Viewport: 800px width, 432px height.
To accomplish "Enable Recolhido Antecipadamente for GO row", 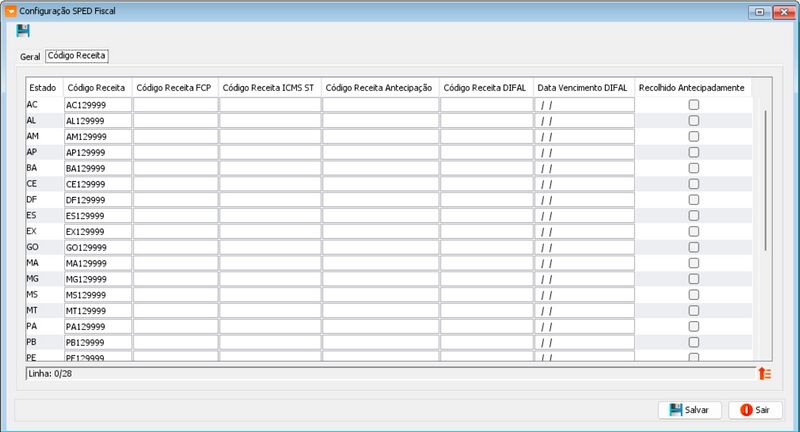I will coord(693,247).
